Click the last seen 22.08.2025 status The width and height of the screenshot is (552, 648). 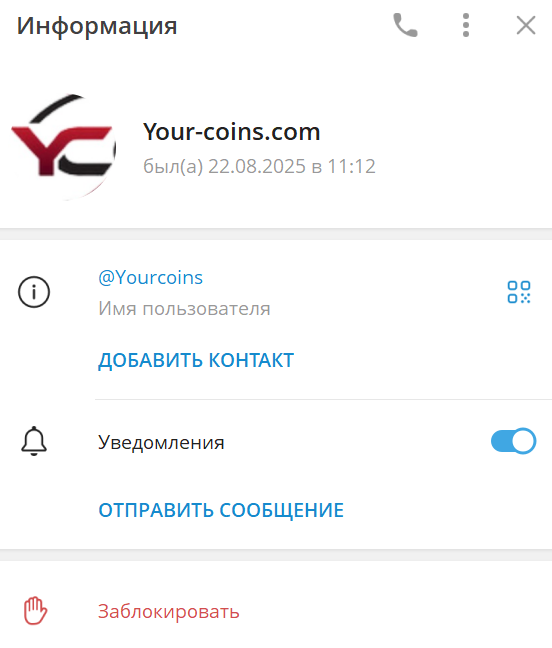pos(259,166)
